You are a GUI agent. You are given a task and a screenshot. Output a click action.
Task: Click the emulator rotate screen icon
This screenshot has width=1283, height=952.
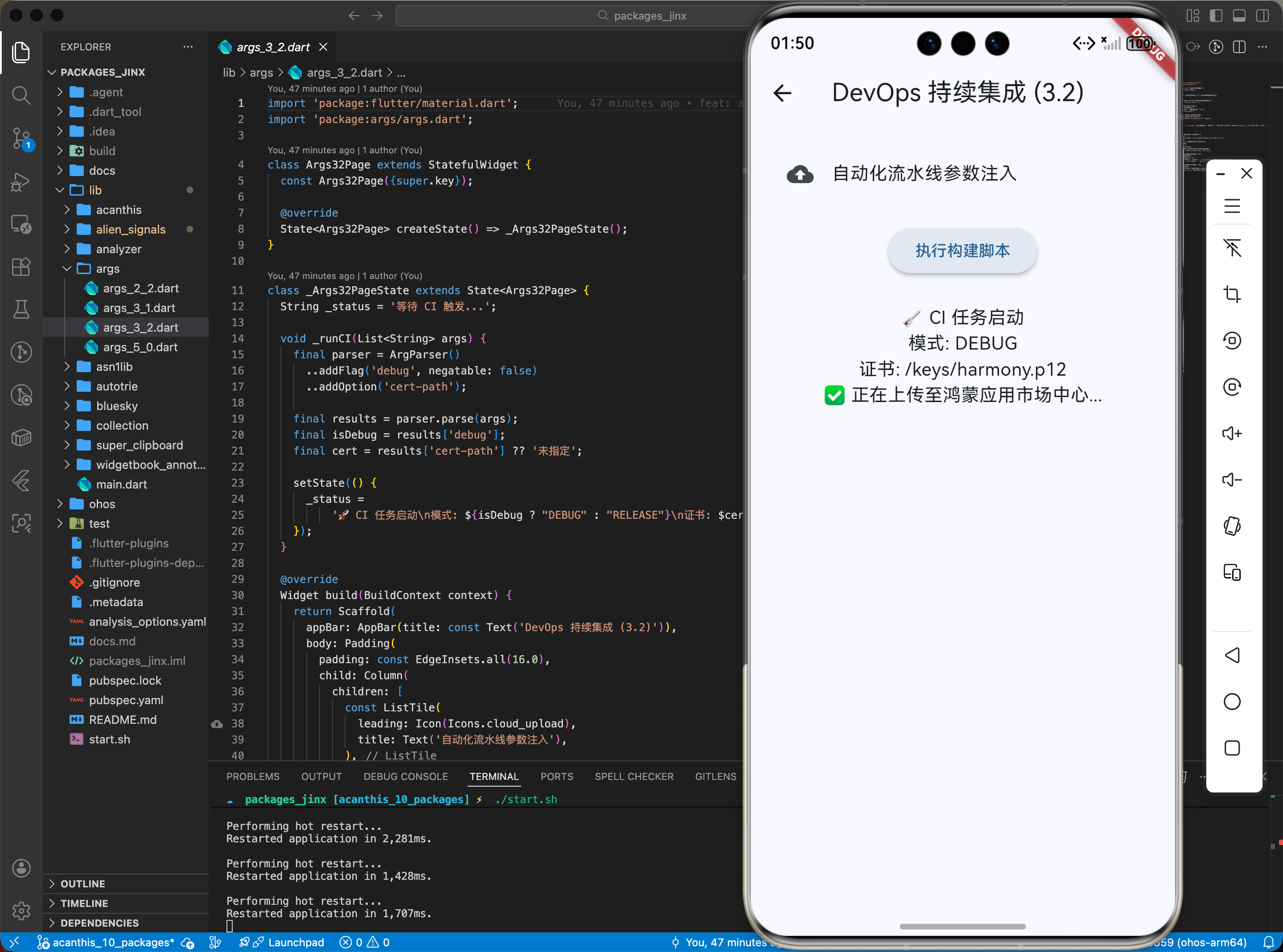[1232, 526]
